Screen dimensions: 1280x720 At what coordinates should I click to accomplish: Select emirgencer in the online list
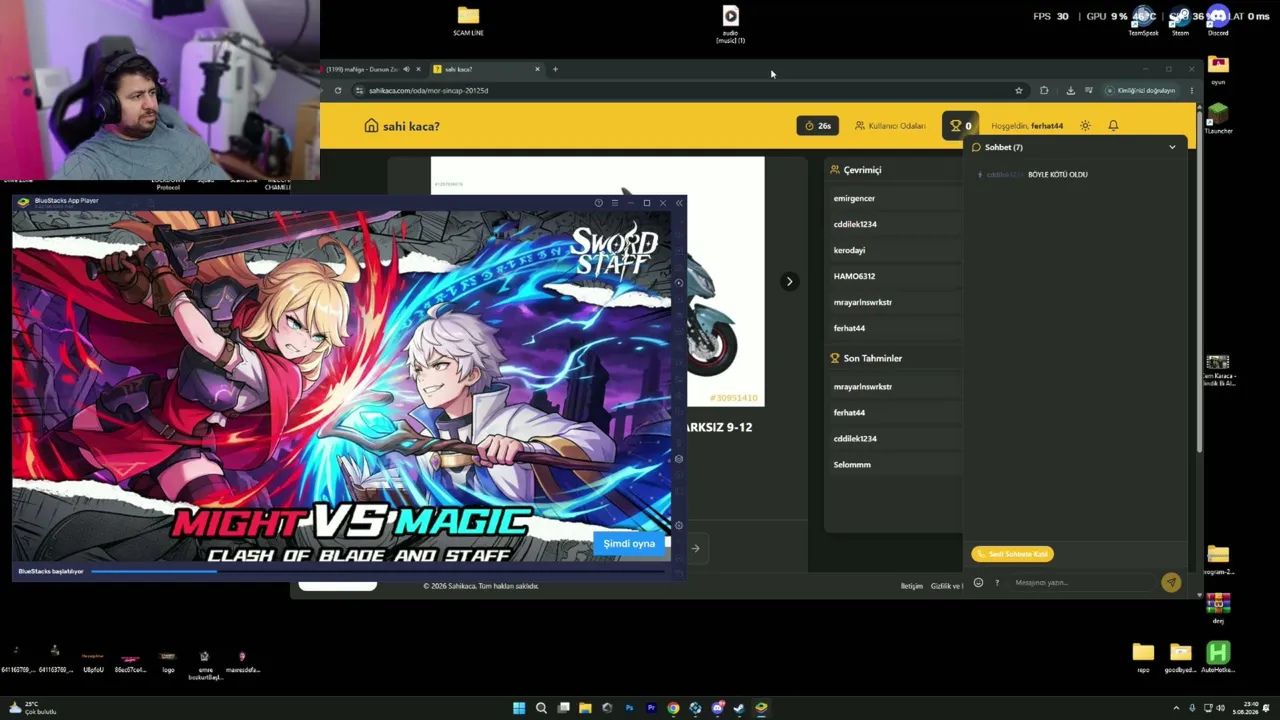pyautogui.click(x=854, y=198)
